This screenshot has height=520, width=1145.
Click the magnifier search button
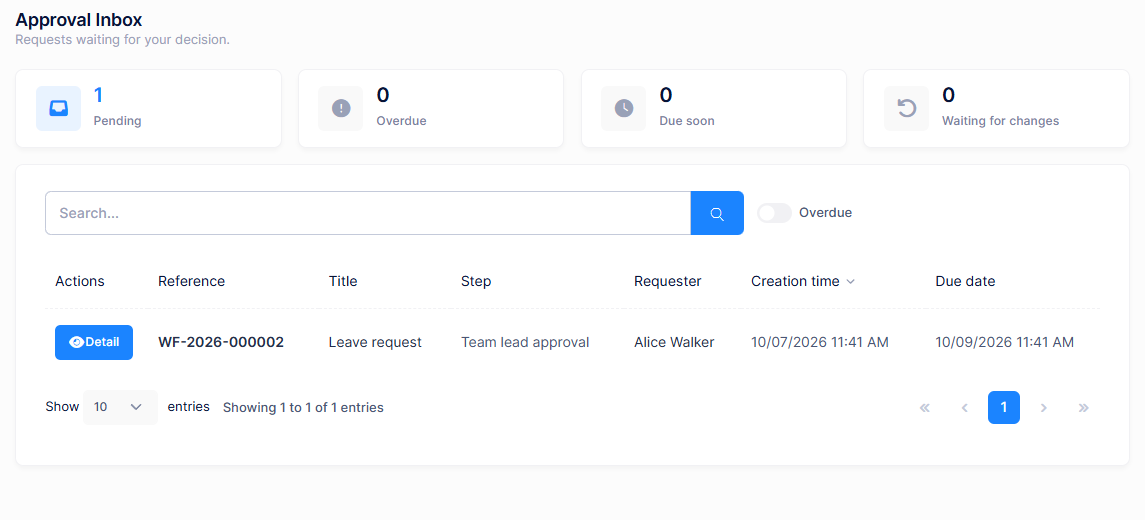[717, 213]
